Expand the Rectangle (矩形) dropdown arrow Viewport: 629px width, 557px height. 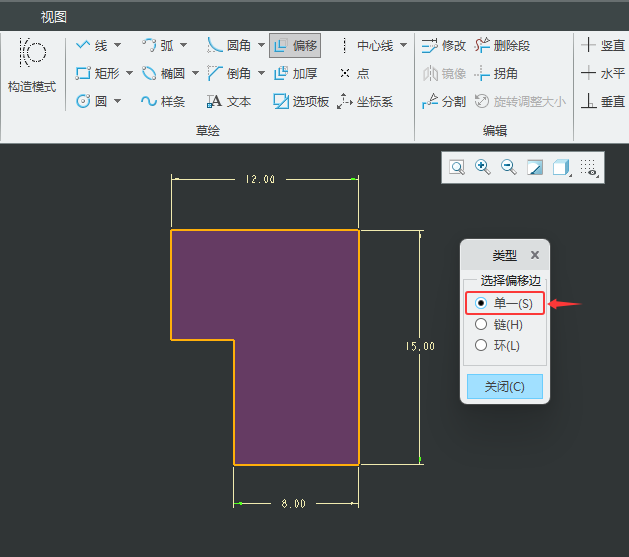pyautogui.click(x=129, y=73)
